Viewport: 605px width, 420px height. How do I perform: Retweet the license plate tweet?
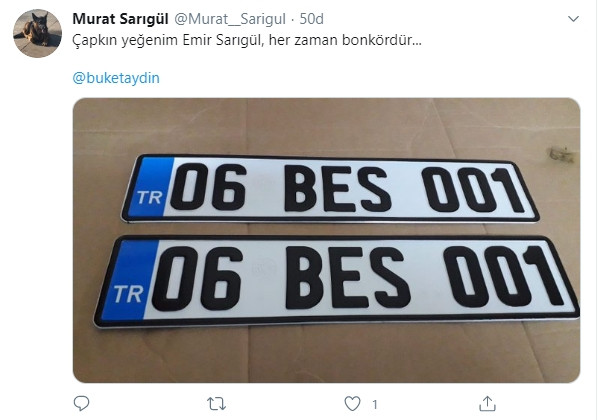coord(216,404)
